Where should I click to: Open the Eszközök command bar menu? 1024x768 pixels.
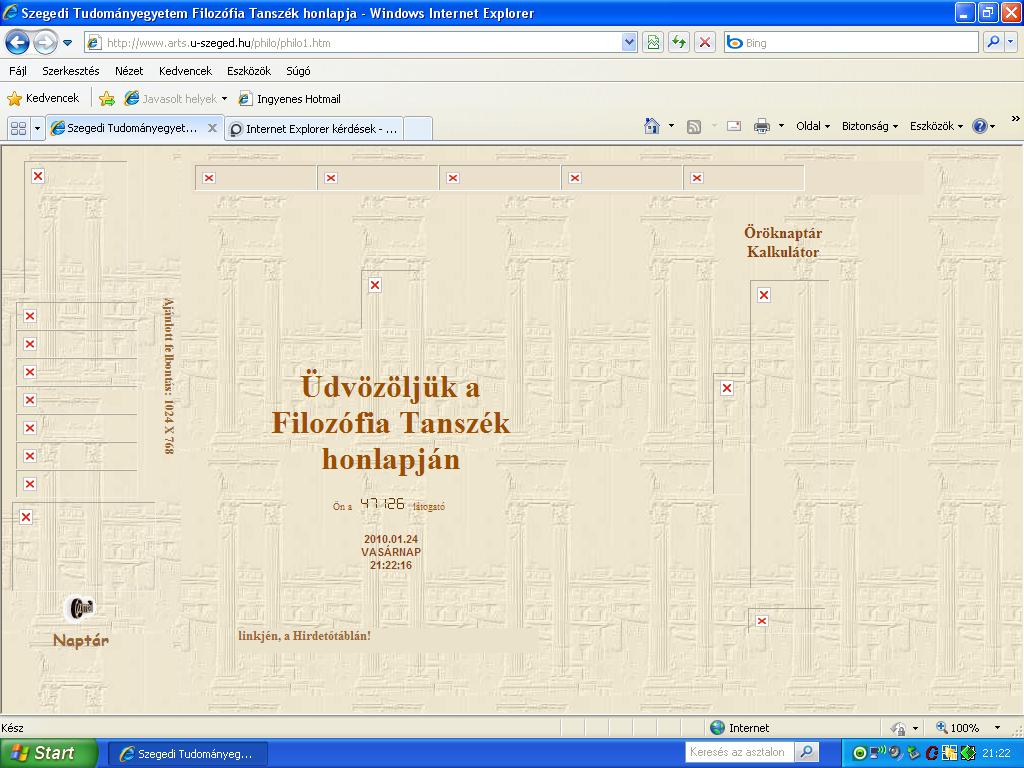click(x=936, y=126)
